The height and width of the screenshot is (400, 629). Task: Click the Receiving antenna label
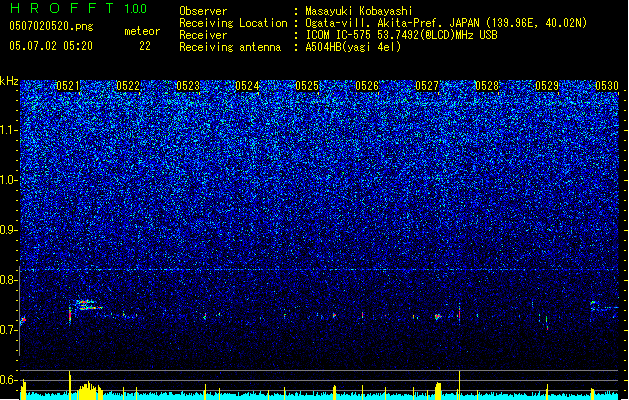(x=230, y=47)
